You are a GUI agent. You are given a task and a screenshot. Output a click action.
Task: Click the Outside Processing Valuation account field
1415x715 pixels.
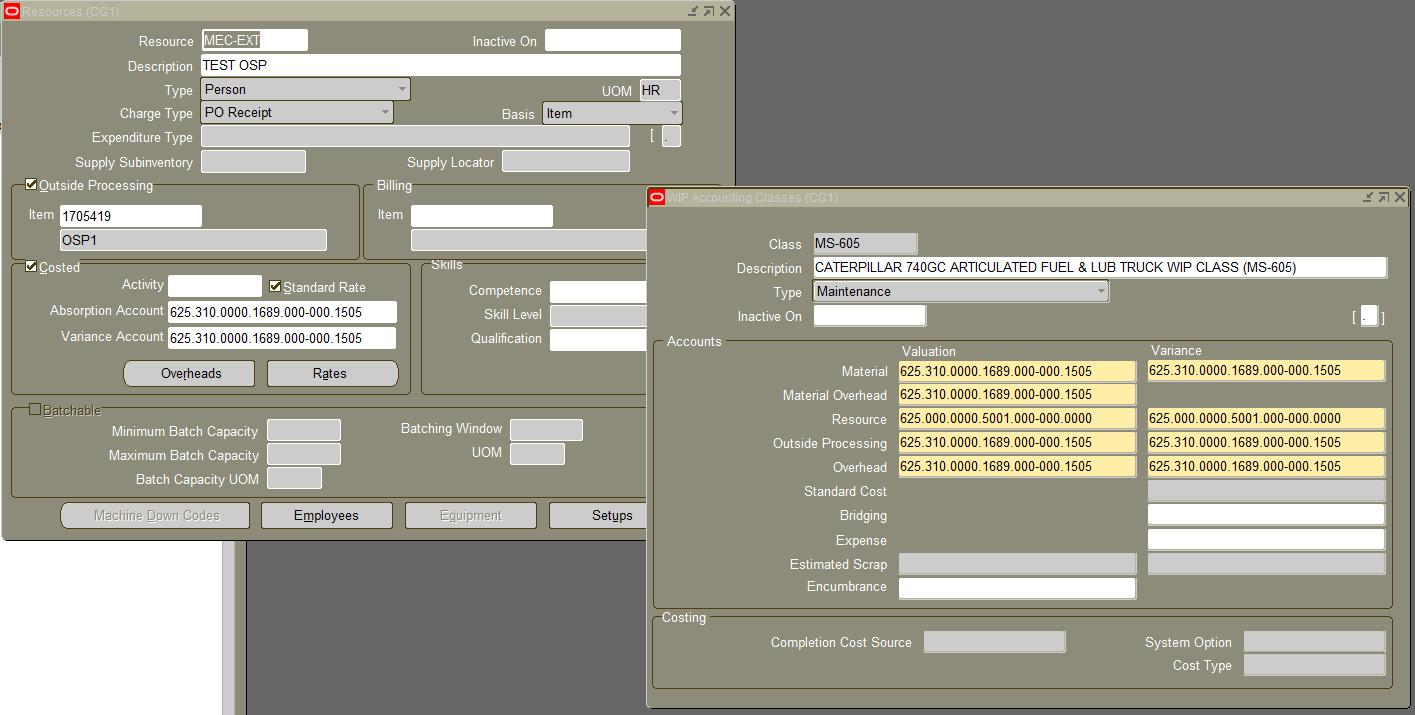coord(1017,443)
